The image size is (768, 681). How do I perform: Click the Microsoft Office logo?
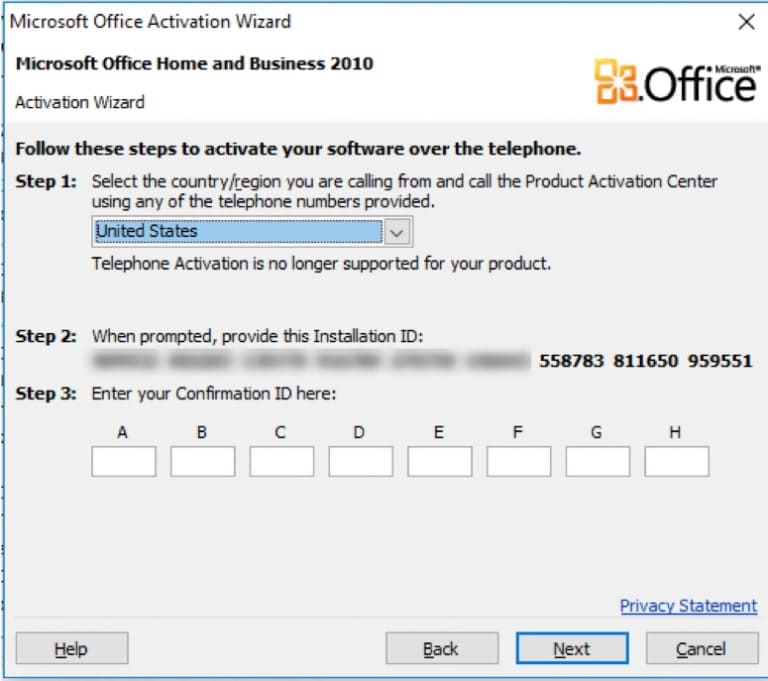click(x=676, y=82)
